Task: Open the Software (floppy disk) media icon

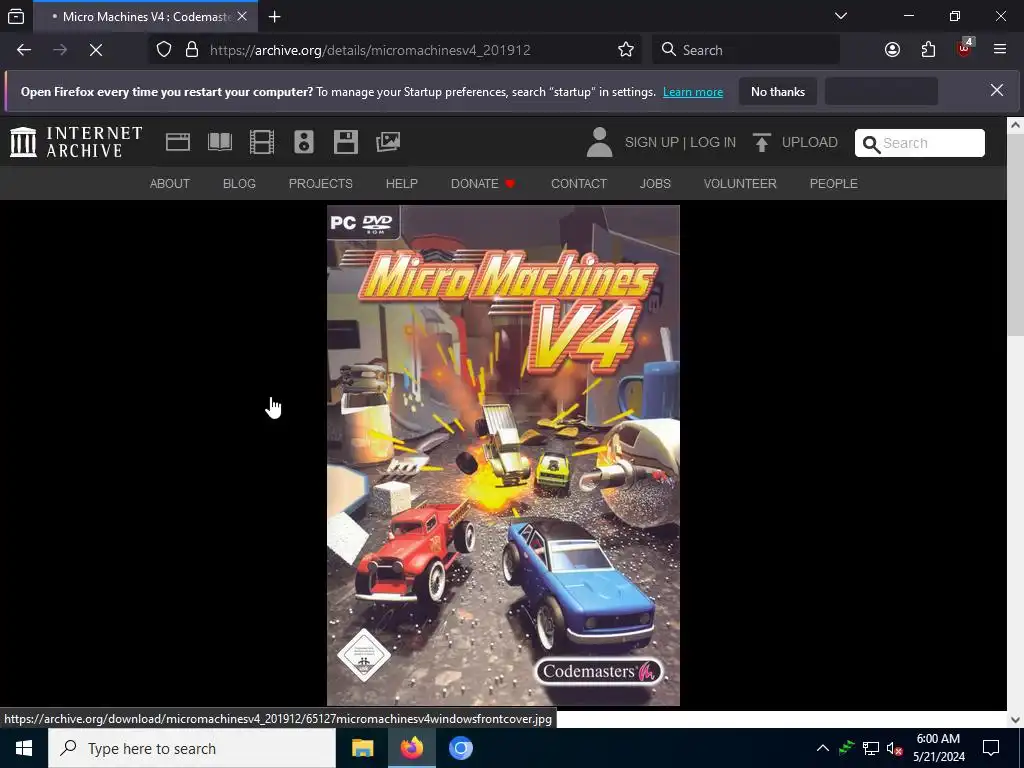Action: pyautogui.click(x=345, y=142)
